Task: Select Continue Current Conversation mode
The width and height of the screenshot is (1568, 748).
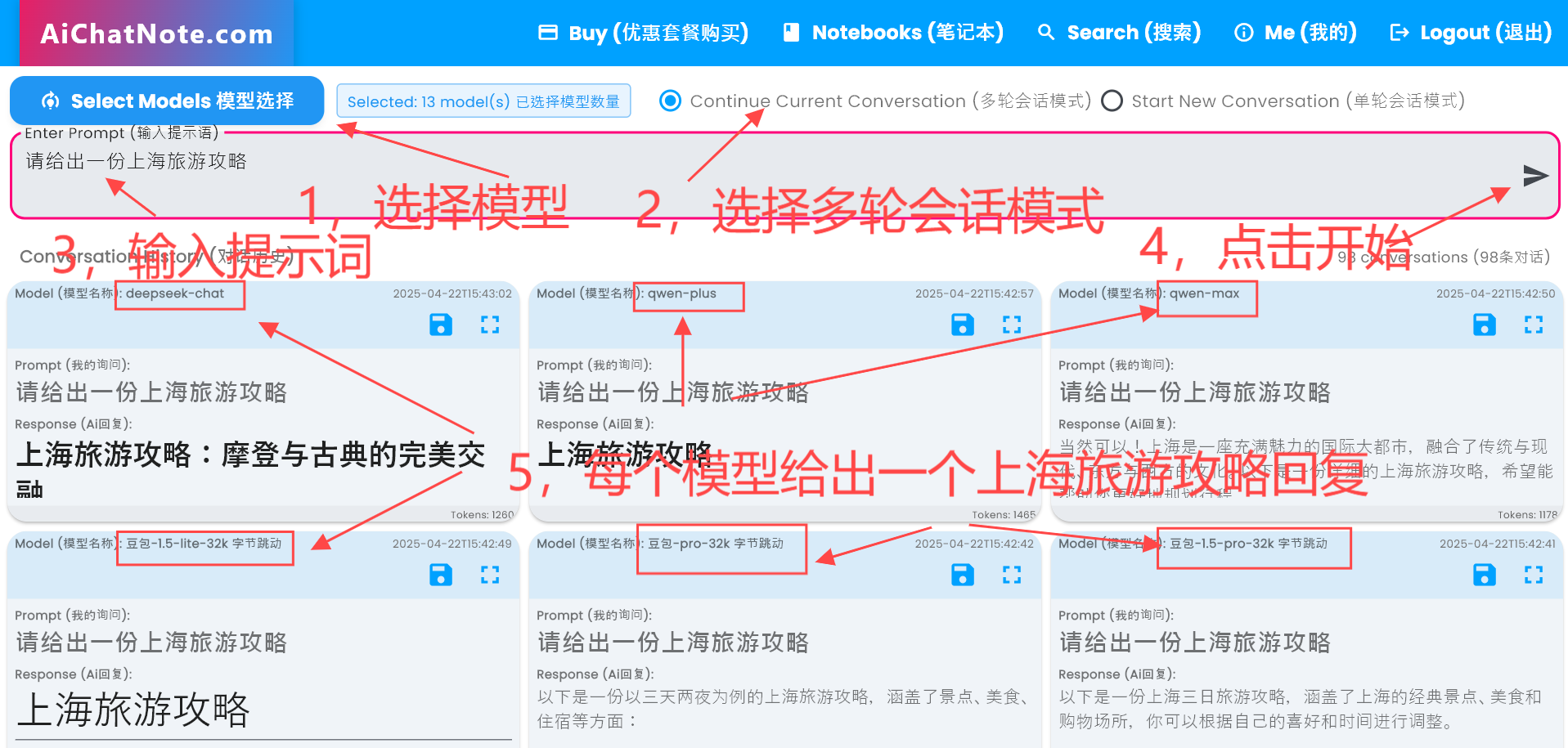Action: pyautogui.click(x=671, y=101)
